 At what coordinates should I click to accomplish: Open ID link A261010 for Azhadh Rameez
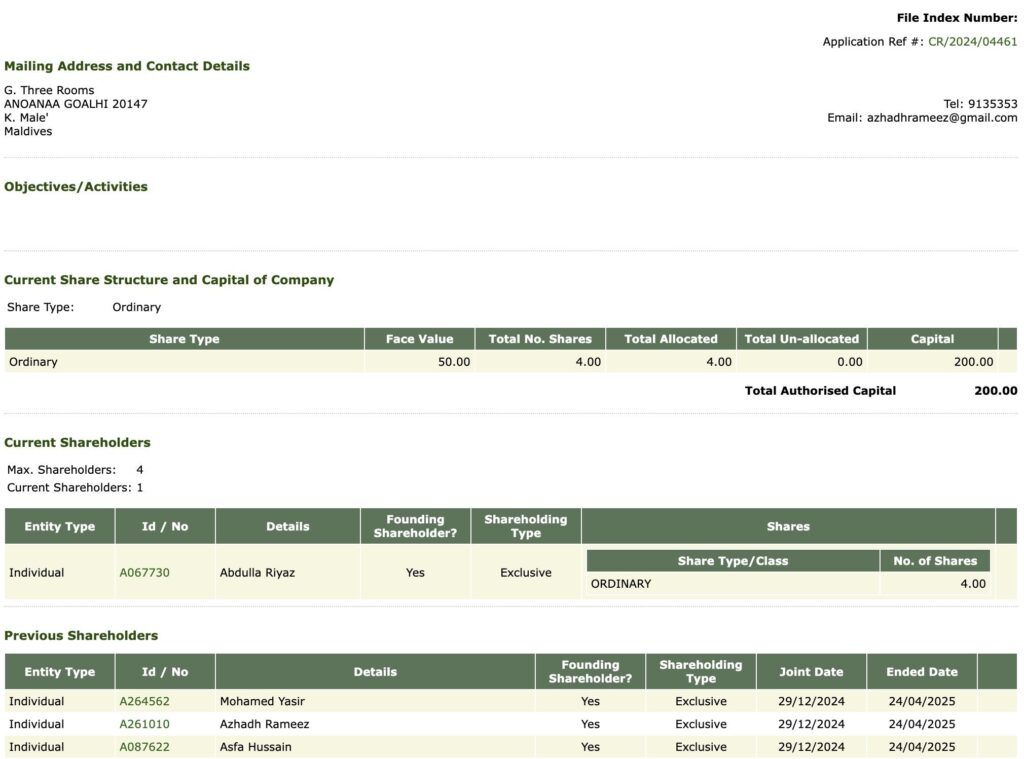tap(144, 724)
